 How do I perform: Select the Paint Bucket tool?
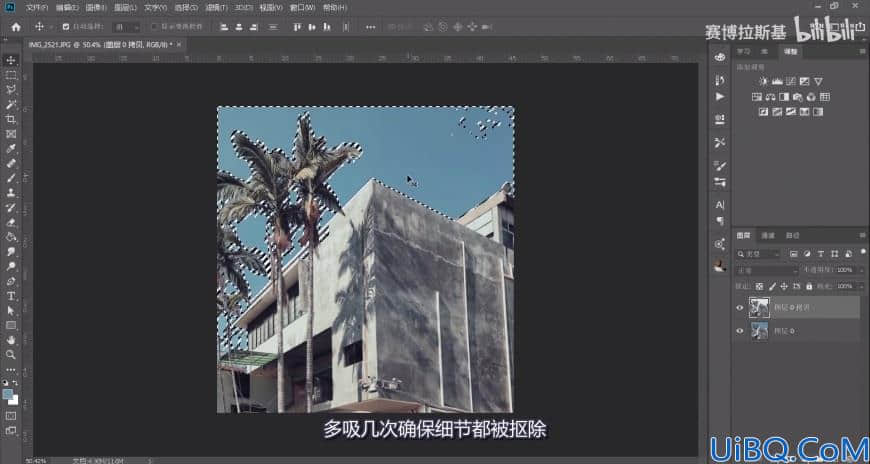11,237
